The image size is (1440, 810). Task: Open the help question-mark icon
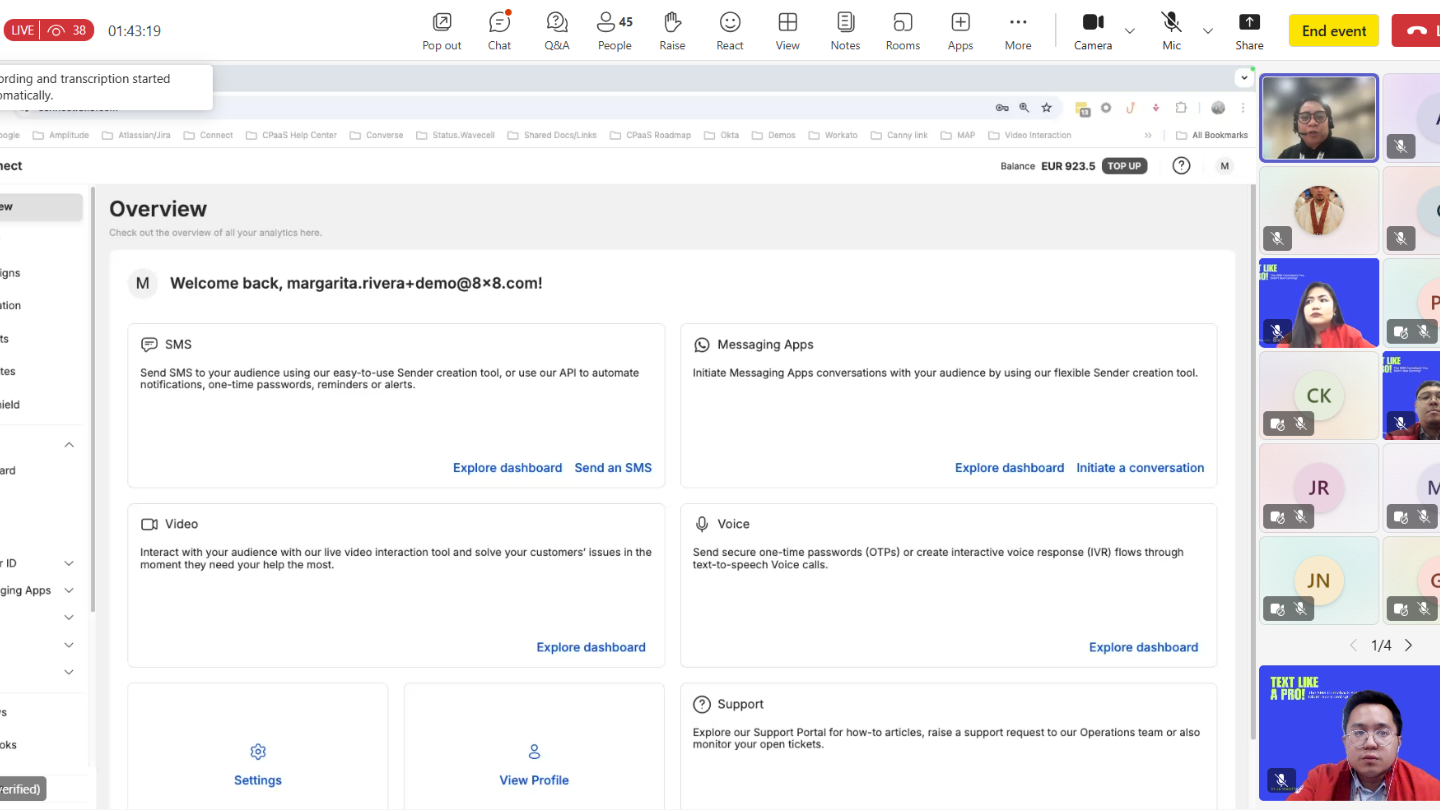(x=1181, y=166)
